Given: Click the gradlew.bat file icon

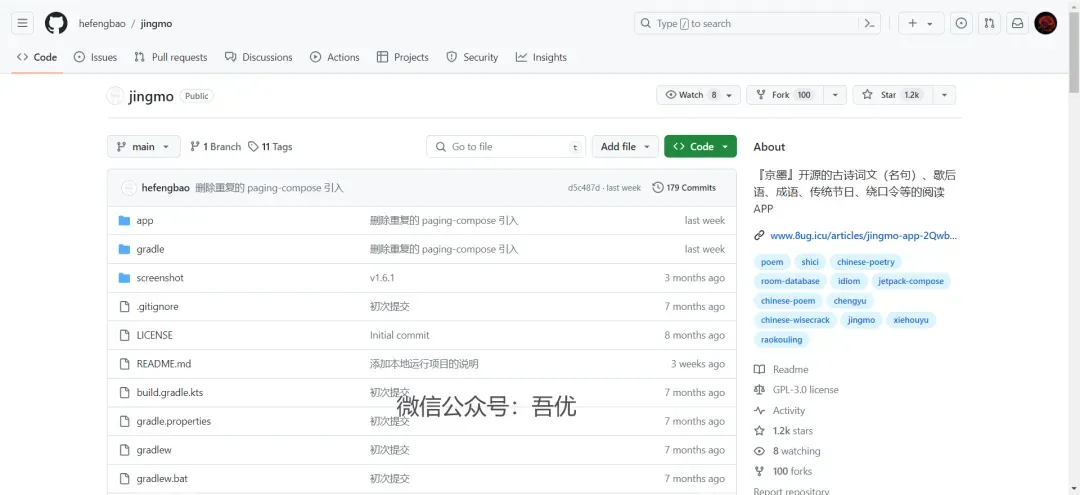Looking at the screenshot, I should 125,478.
